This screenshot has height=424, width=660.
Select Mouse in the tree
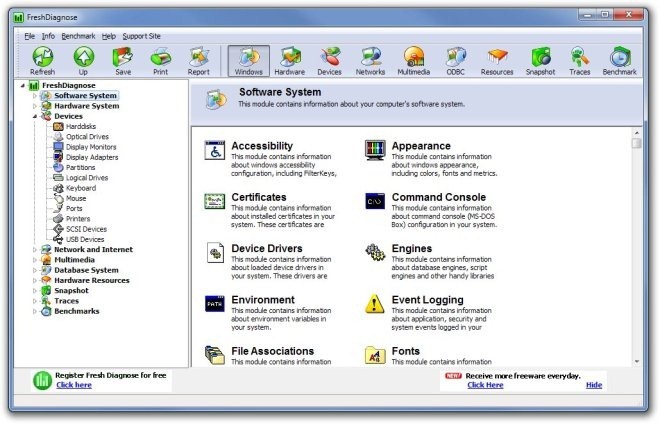click(76, 198)
